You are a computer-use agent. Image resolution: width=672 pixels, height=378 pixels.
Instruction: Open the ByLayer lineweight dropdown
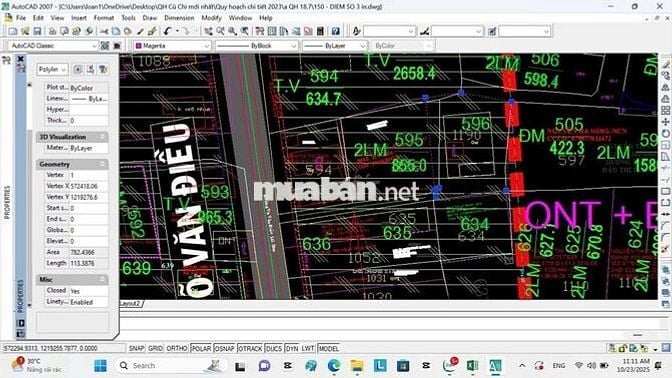tap(335, 45)
